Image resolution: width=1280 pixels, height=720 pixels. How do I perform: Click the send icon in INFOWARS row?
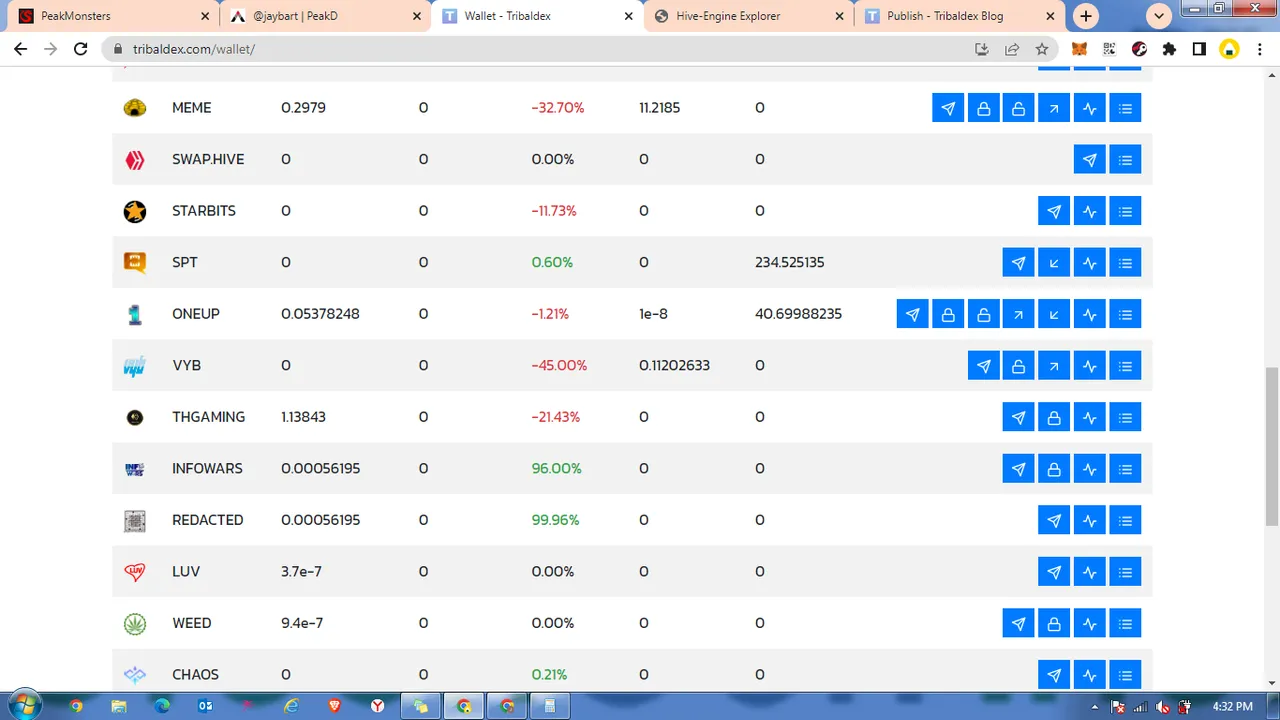click(x=1019, y=469)
